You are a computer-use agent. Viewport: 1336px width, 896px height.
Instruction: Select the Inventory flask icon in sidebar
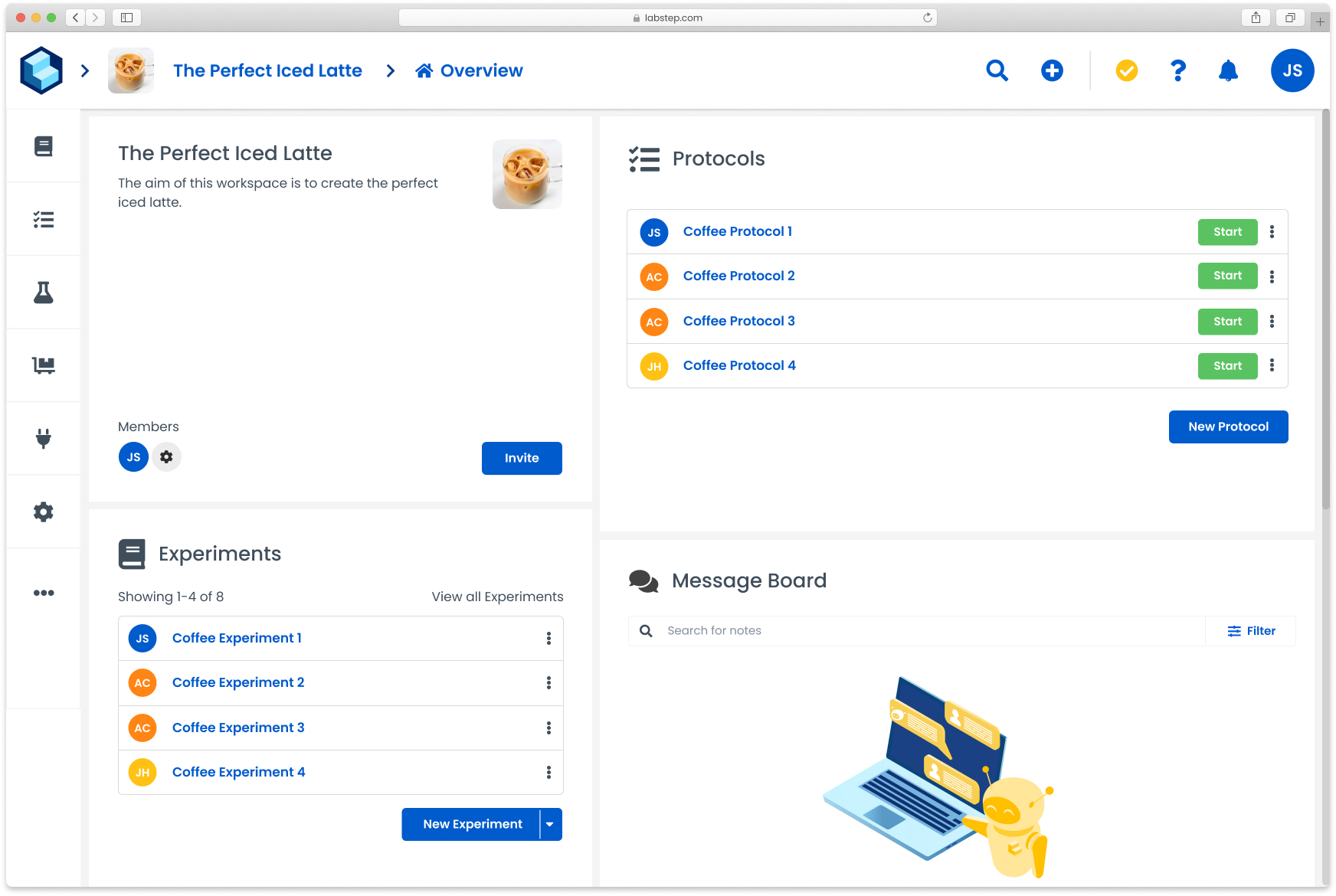point(44,292)
